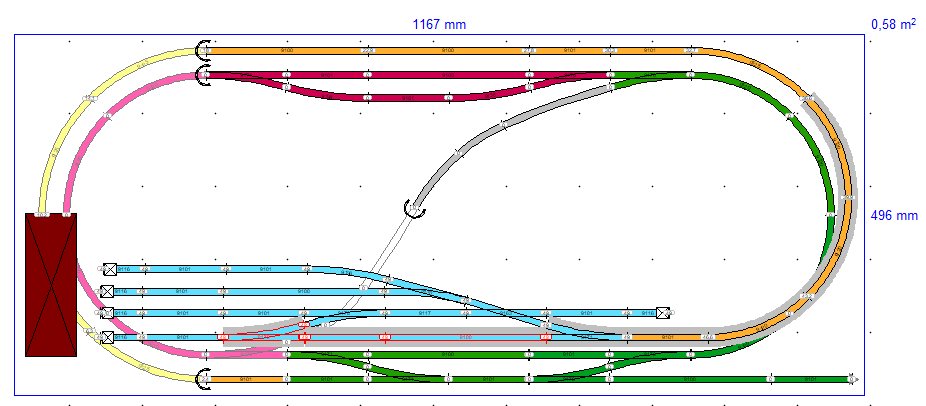Screen dimensions: 926x406
Task: Select the tunnel portal at the top orange track's left end
Action: pyautogui.click(x=204, y=48)
